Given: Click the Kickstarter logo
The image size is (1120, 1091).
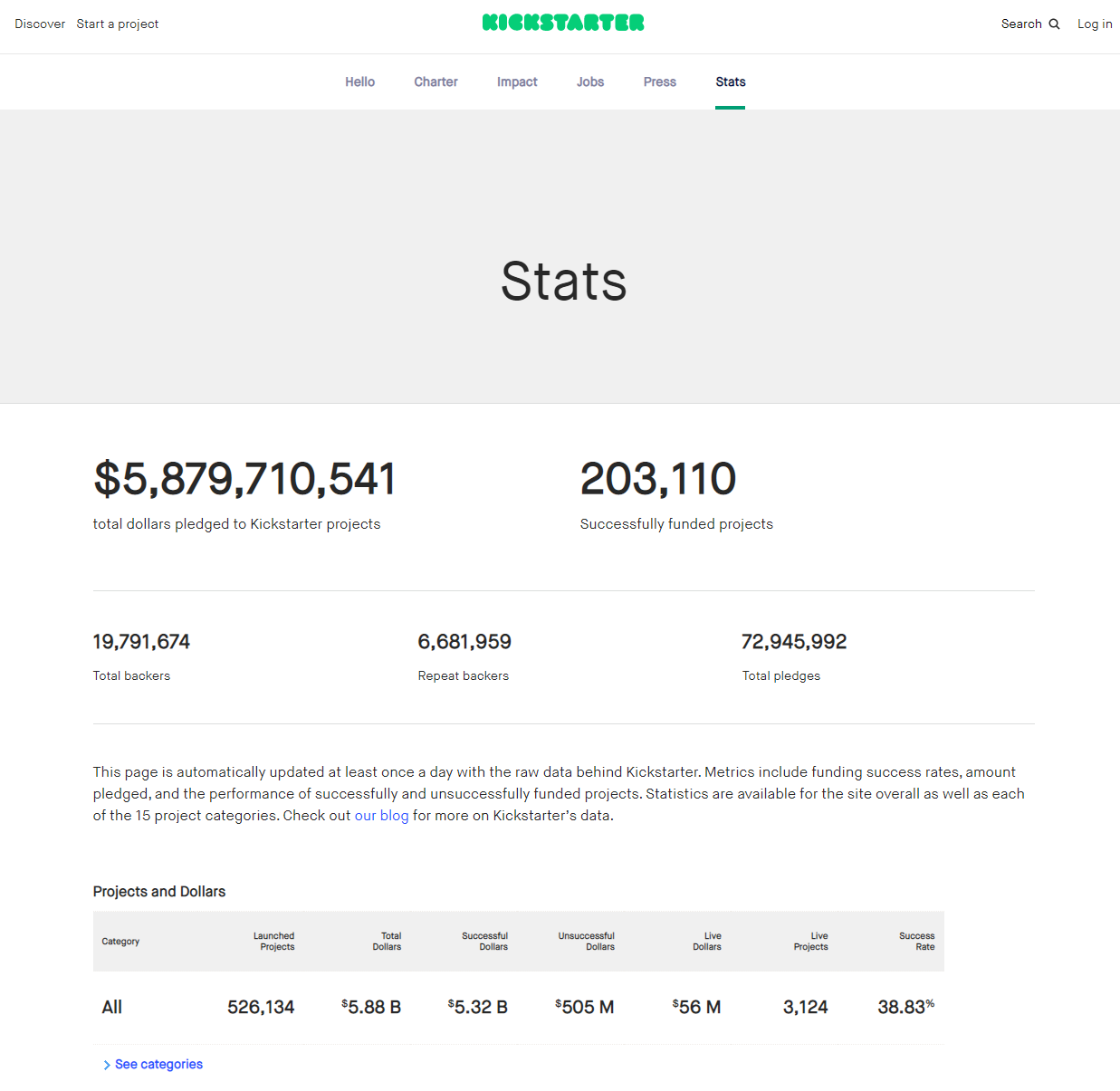Looking at the screenshot, I should pyautogui.click(x=563, y=23).
